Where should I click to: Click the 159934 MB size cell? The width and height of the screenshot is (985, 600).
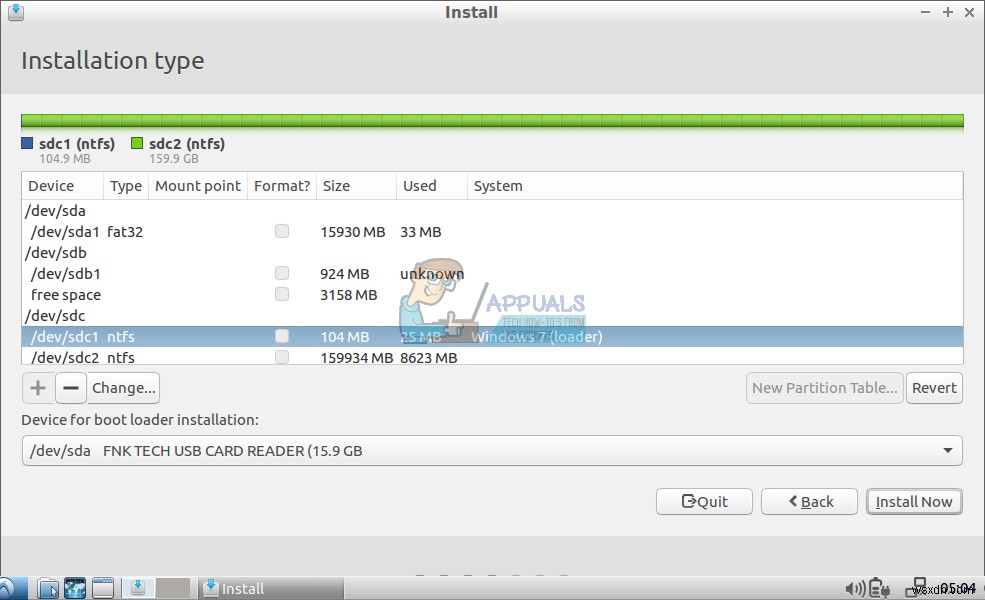coord(356,357)
